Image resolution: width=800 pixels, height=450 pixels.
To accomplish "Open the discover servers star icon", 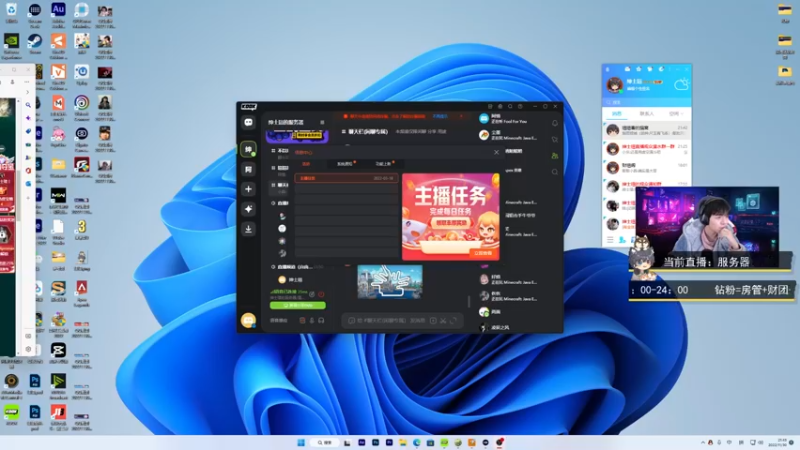I will click(248, 209).
